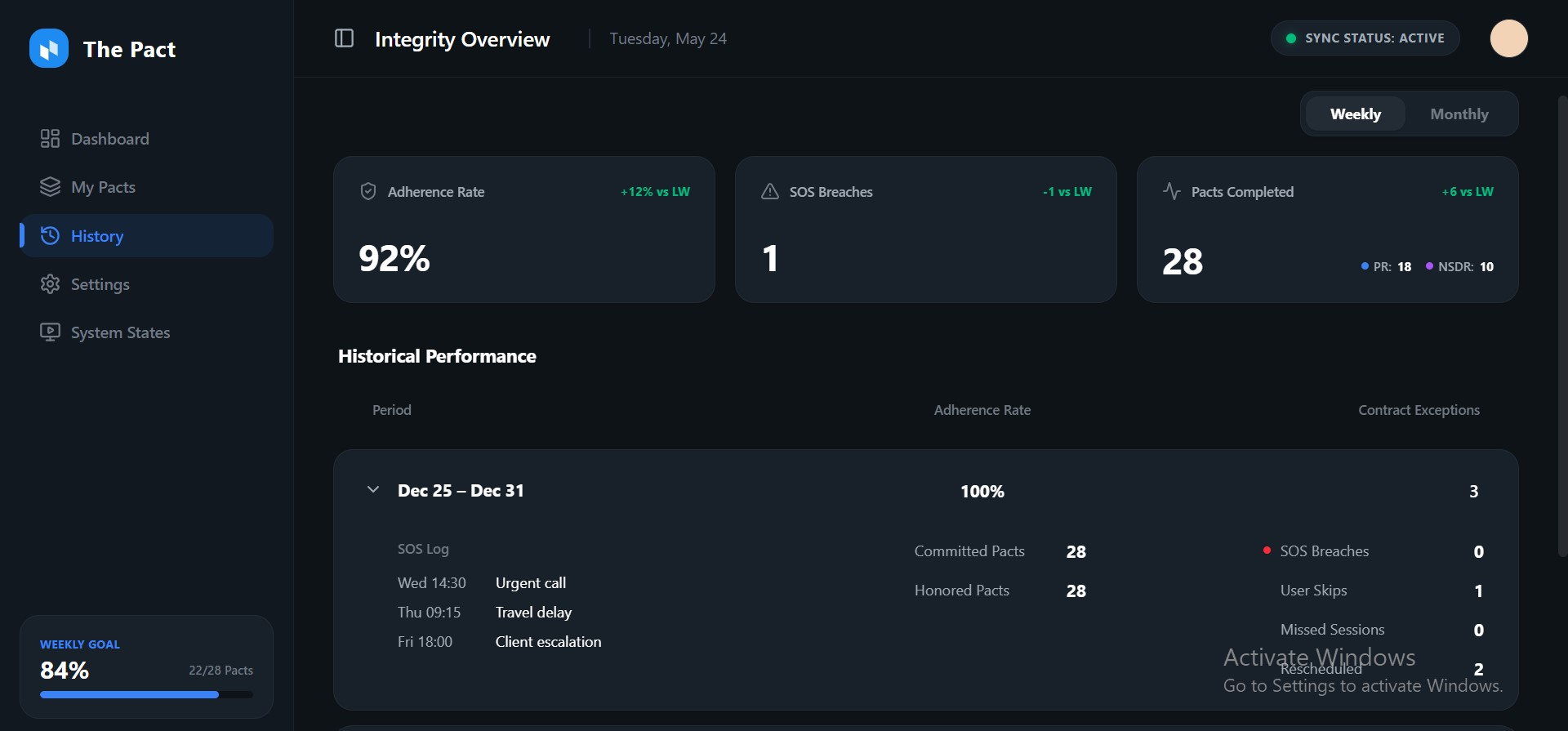
Task: Open My Pacts page
Action: [147, 187]
